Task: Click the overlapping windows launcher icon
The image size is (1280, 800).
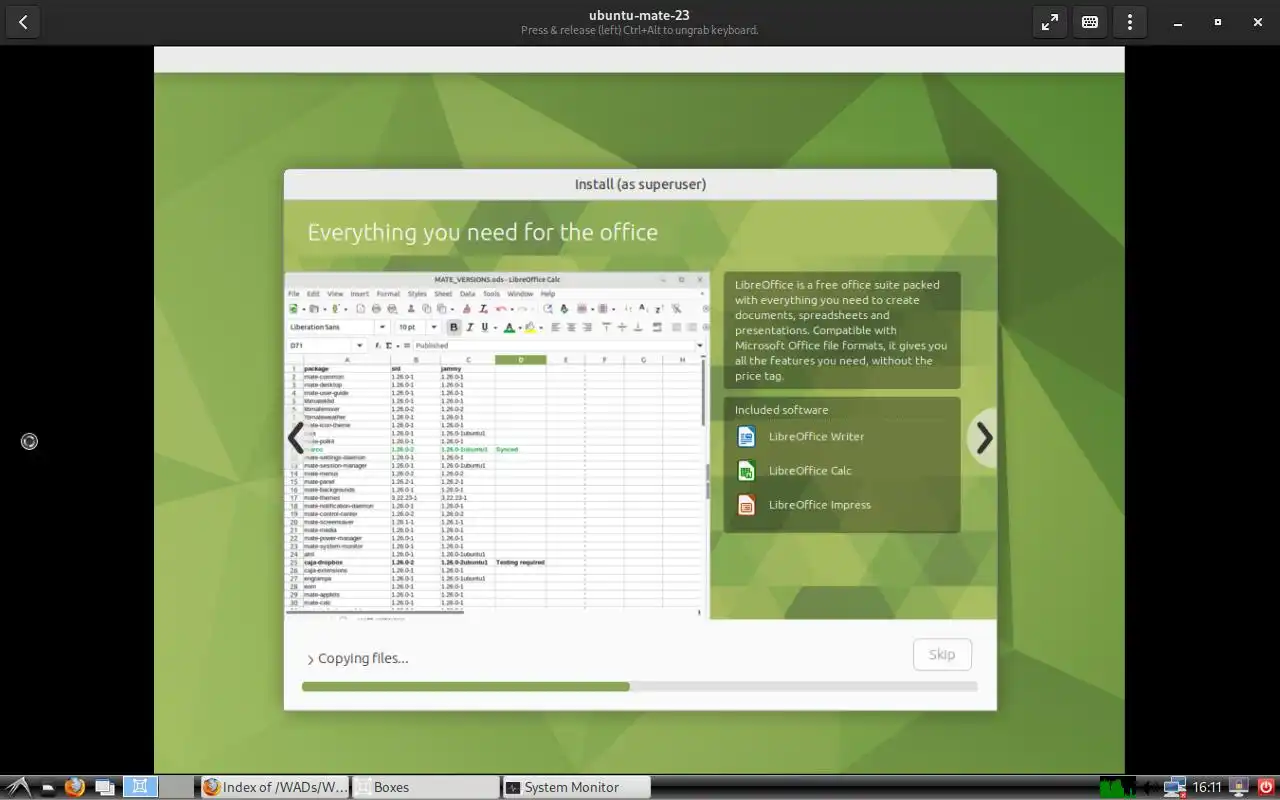Action: [105, 788]
